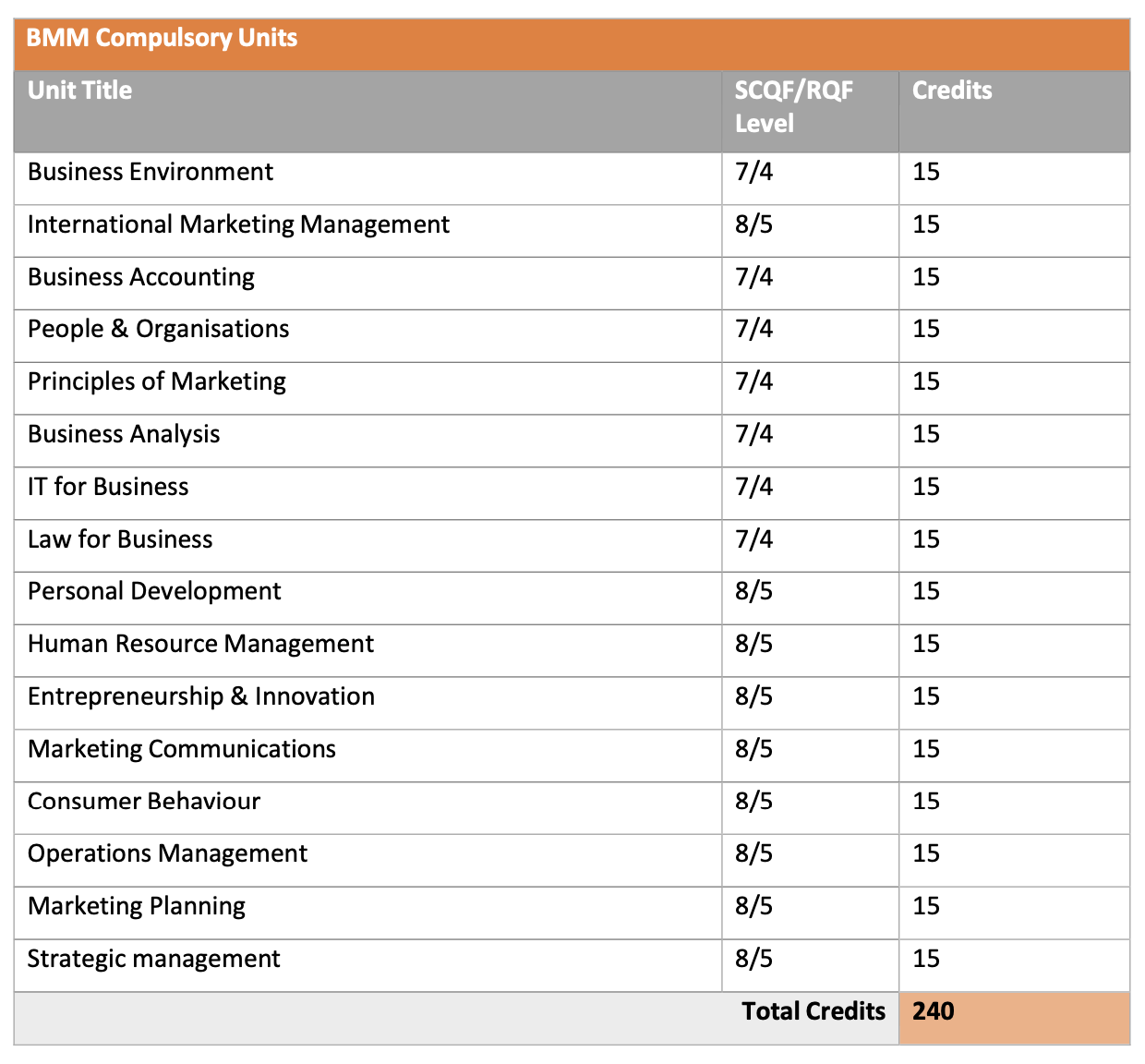
Task: Click the 'SCQF/RQF Level' column header
Action: pyautogui.click(x=793, y=106)
